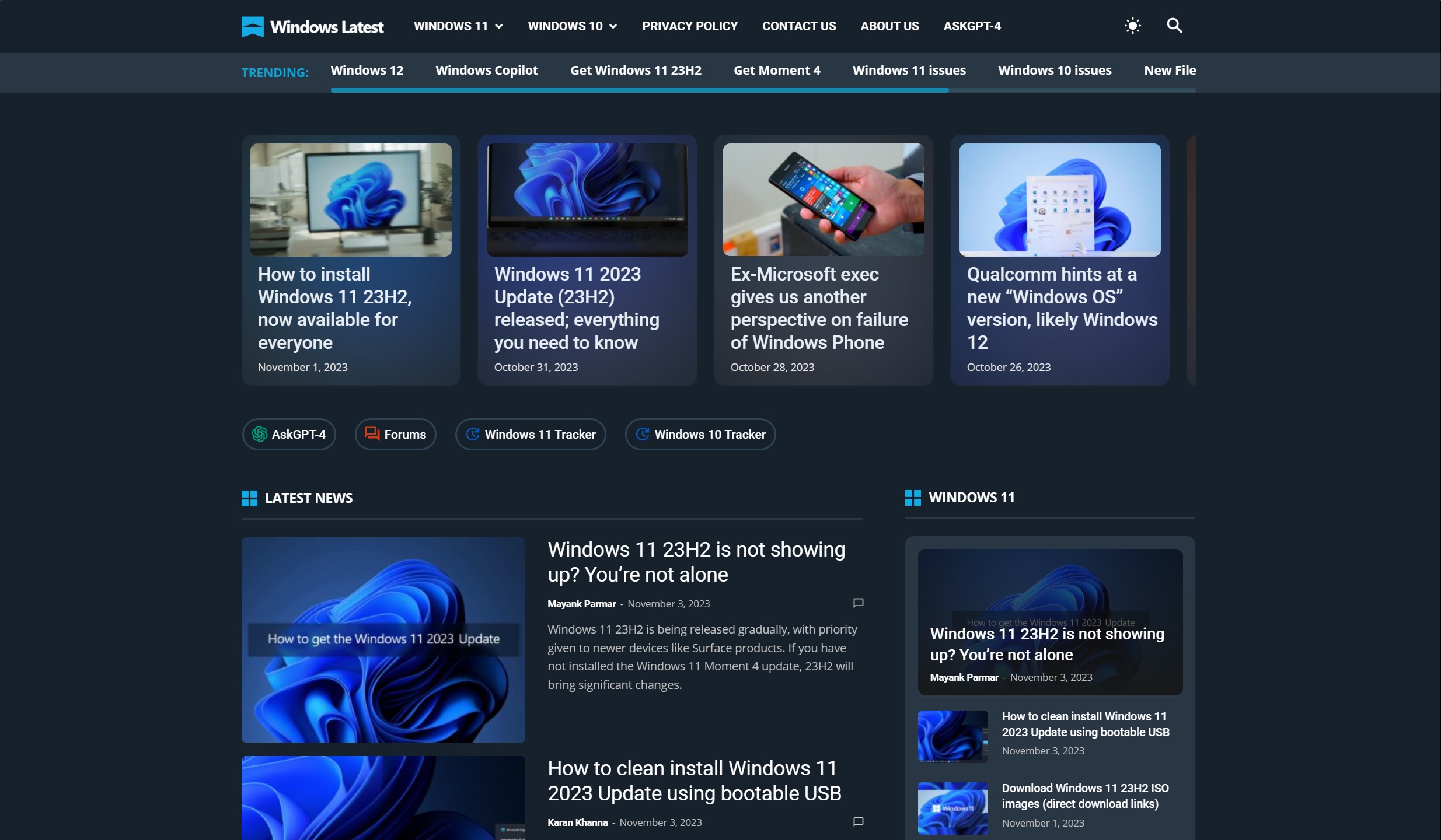Go to Privacy Policy page
The width and height of the screenshot is (1441, 840).
[x=690, y=26]
